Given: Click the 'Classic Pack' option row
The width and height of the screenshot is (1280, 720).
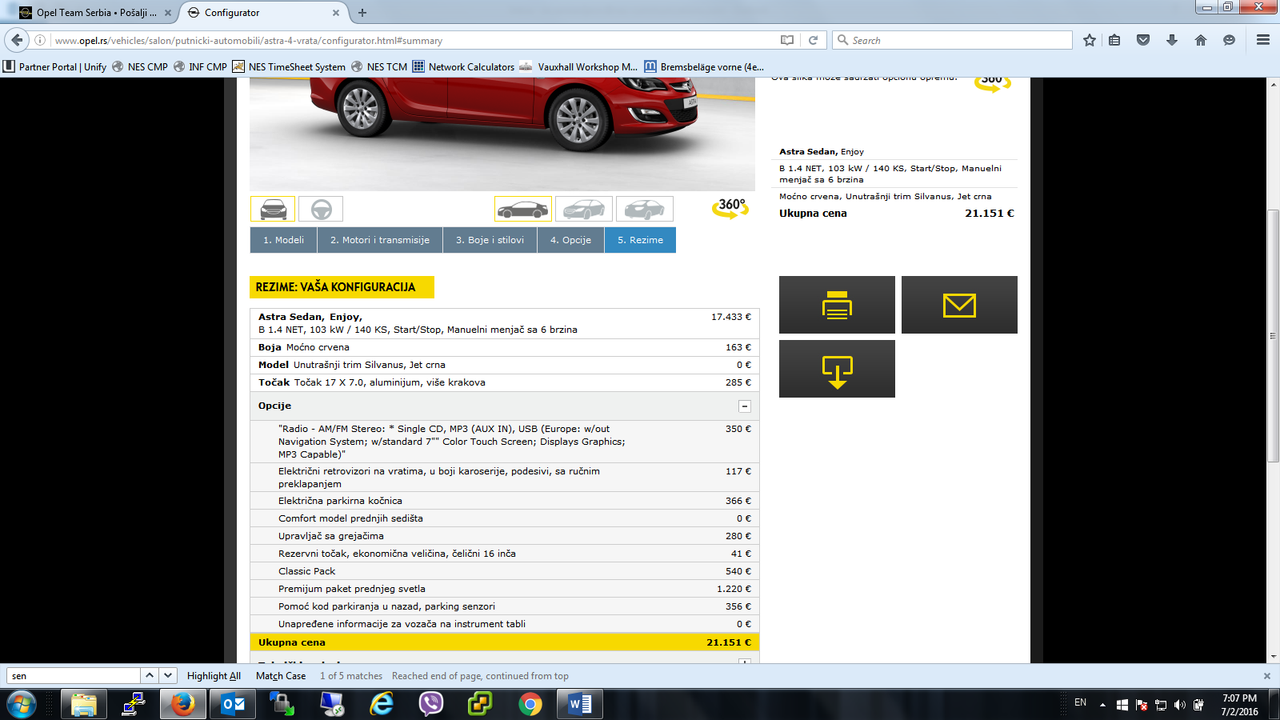Looking at the screenshot, I should [x=504, y=571].
